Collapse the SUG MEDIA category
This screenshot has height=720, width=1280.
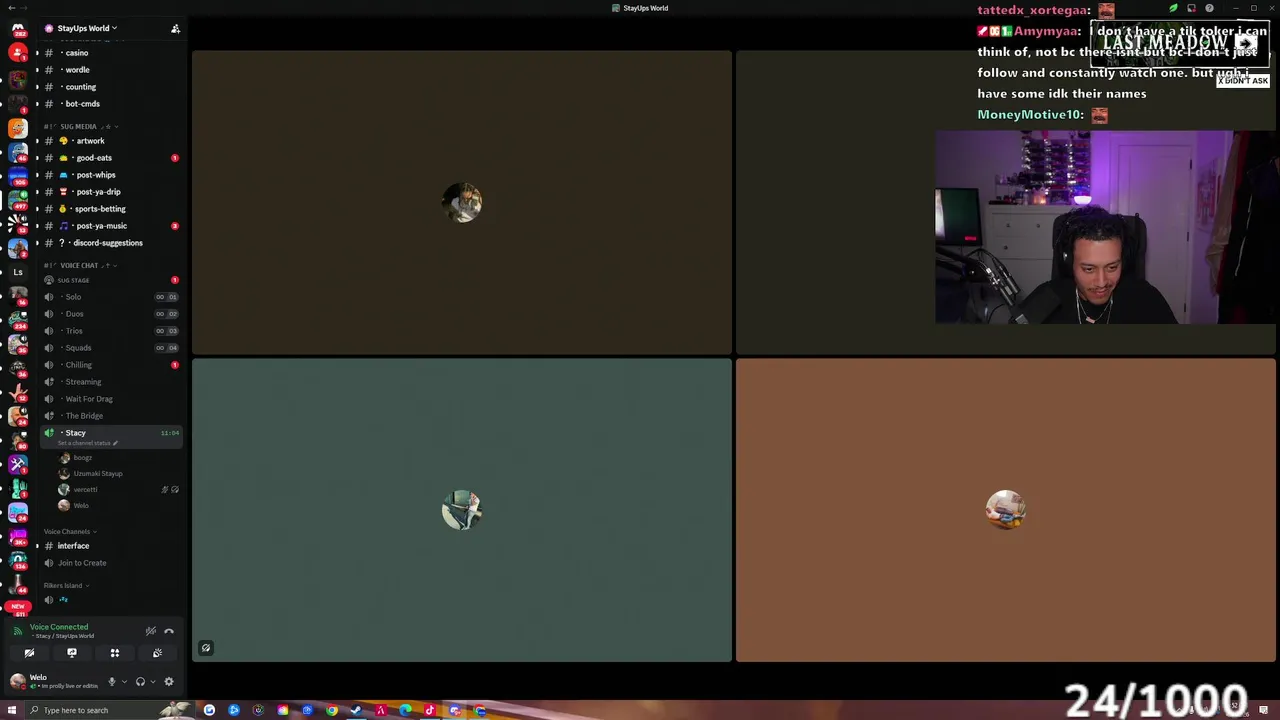pyautogui.click(x=80, y=127)
